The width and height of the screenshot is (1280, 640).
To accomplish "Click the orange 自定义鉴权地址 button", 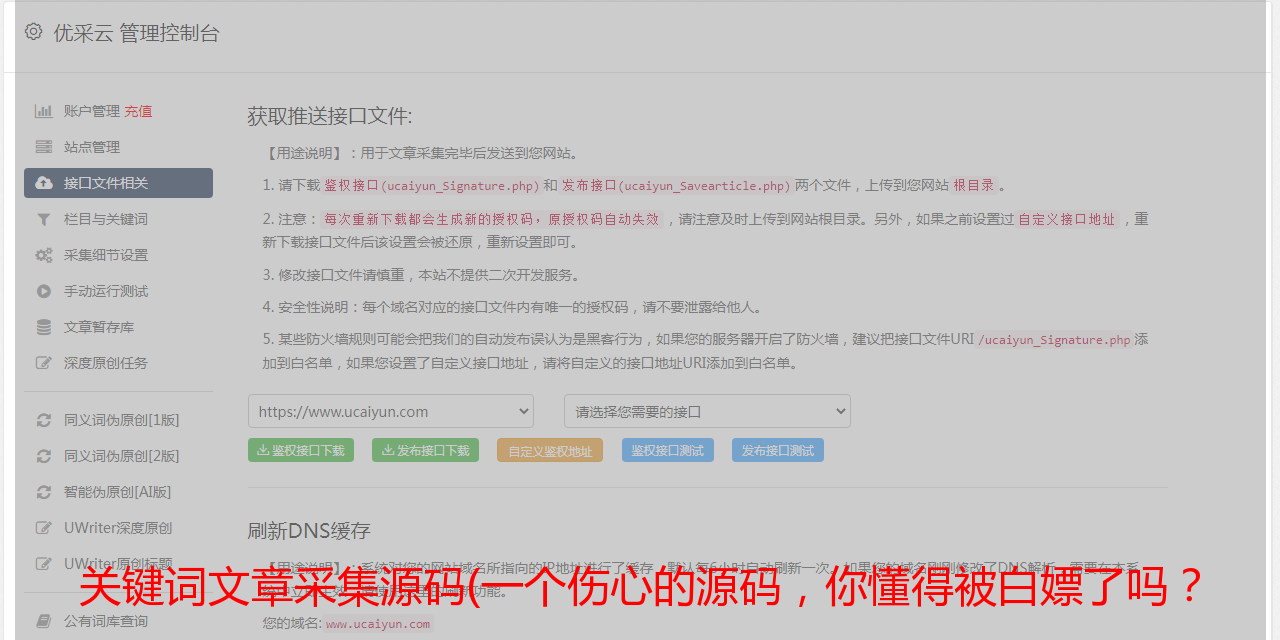I will click(550, 450).
